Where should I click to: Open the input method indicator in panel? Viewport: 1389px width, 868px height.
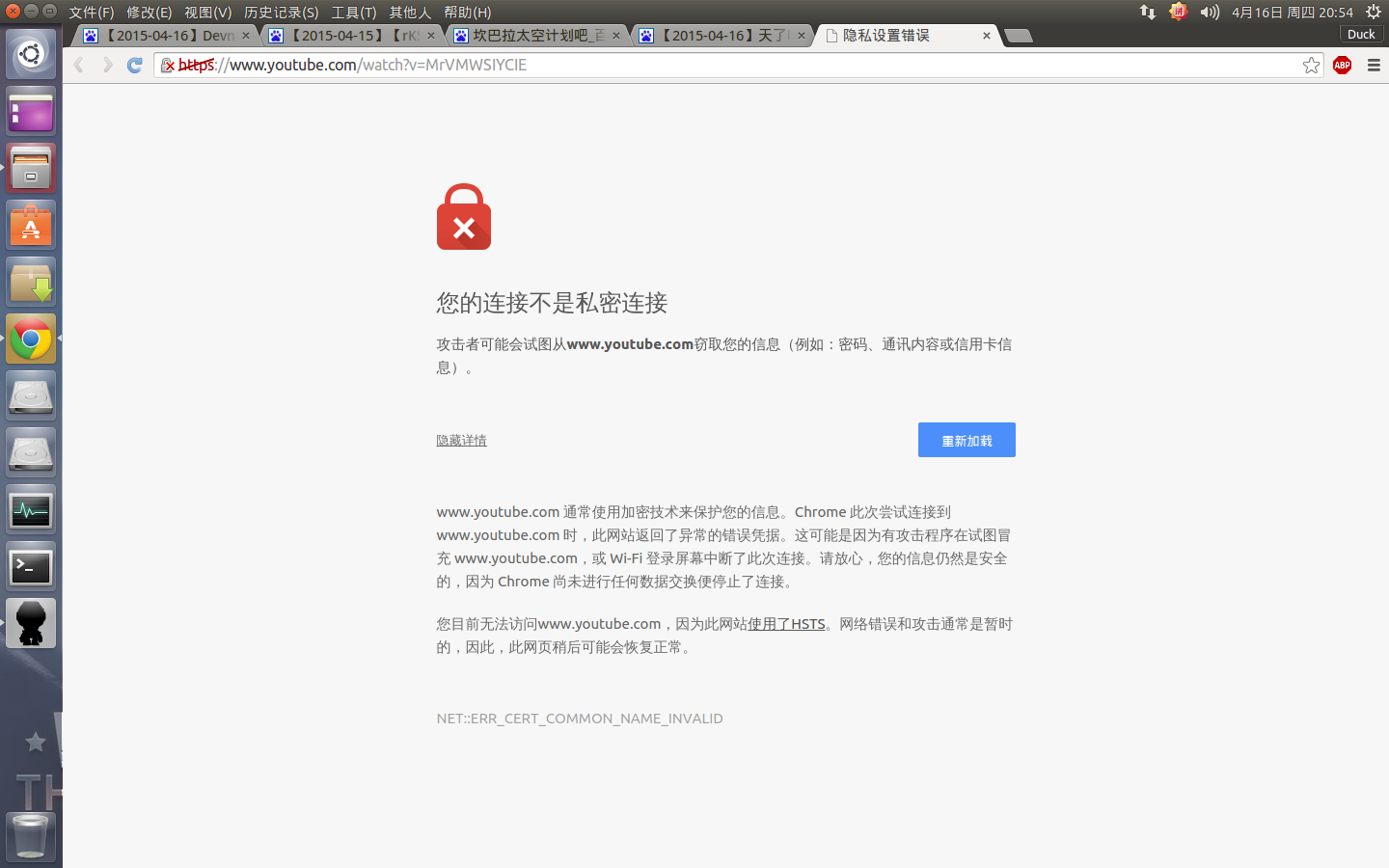coord(1178,12)
